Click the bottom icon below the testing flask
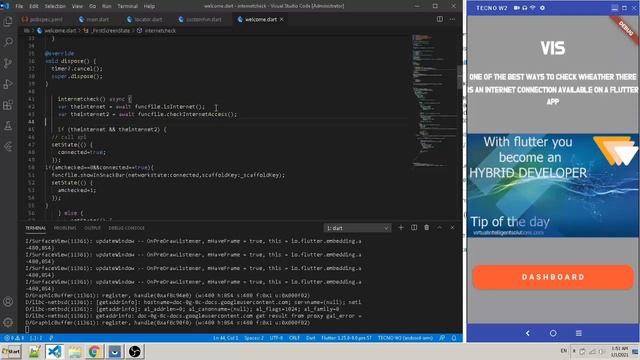Viewport: 640px width, 360px height. (x=8, y=147)
